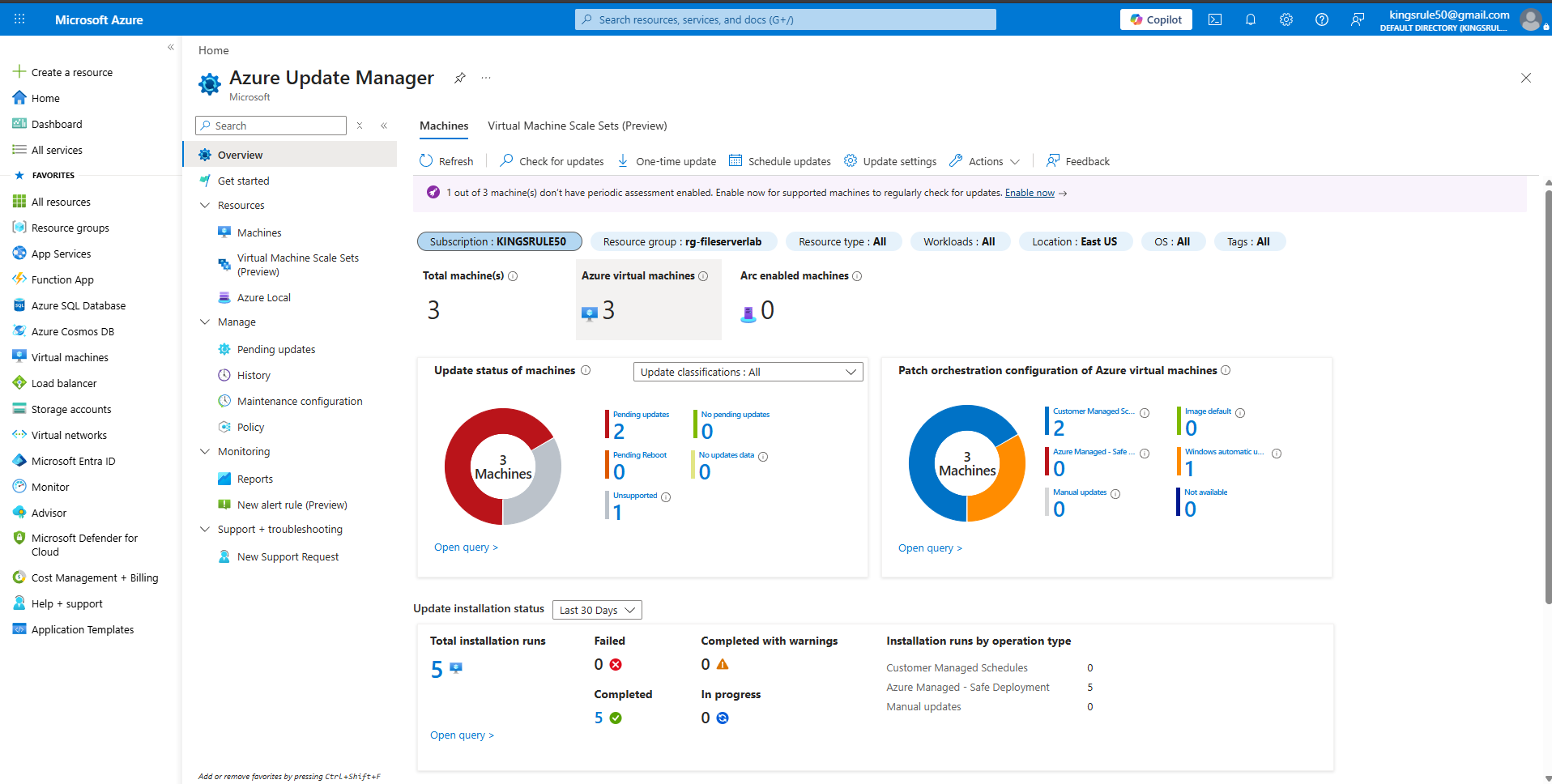
Task: Click in the menu Search field
Action: tap(271, 126)
